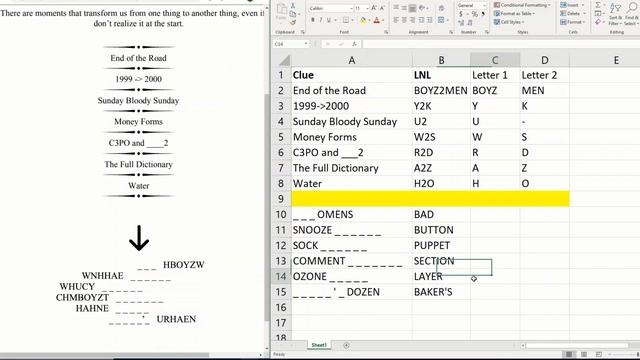
Task: Click the New Sheet plus button
Action: (x=346, y=345)
